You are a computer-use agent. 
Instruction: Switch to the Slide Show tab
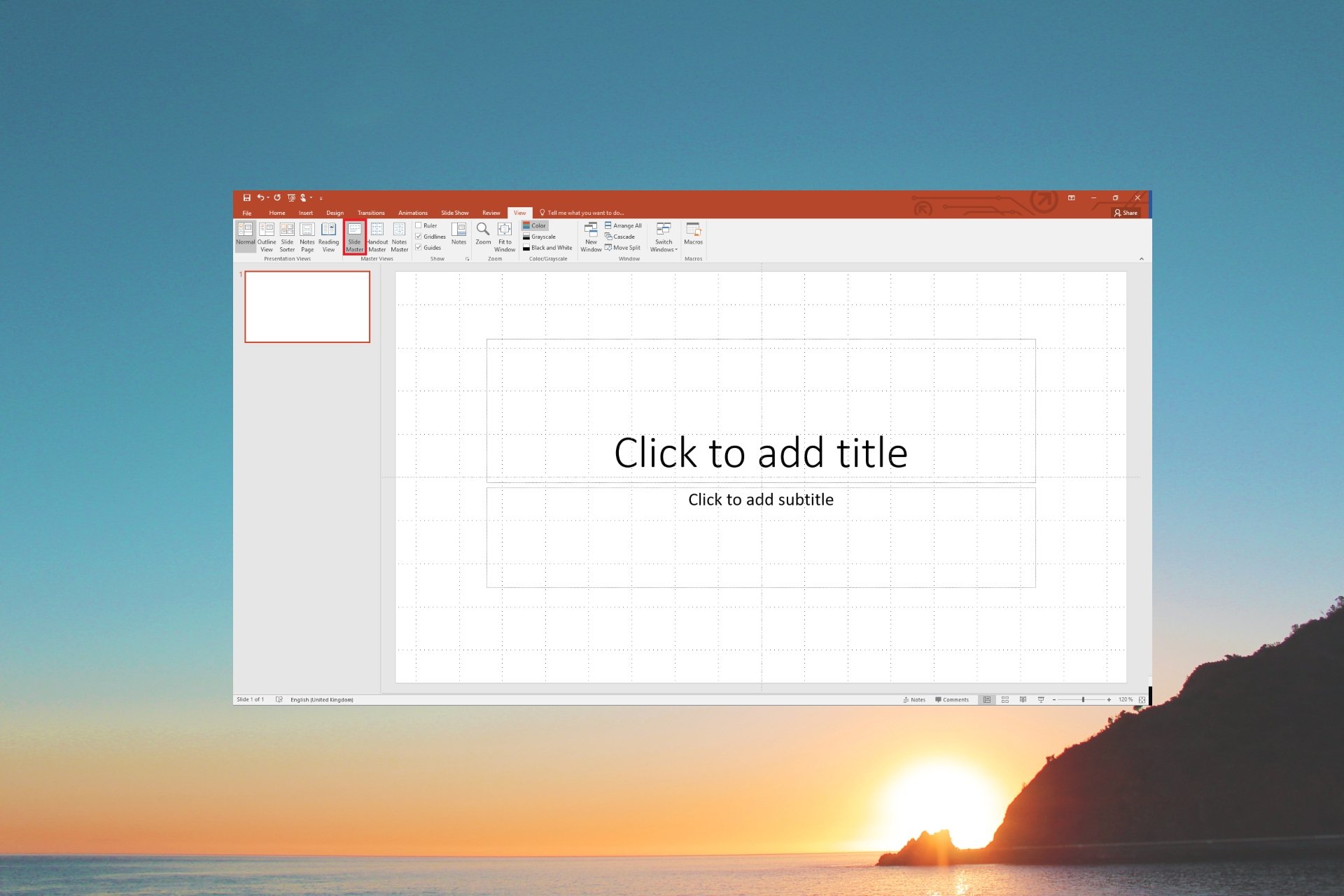point(455,213)
